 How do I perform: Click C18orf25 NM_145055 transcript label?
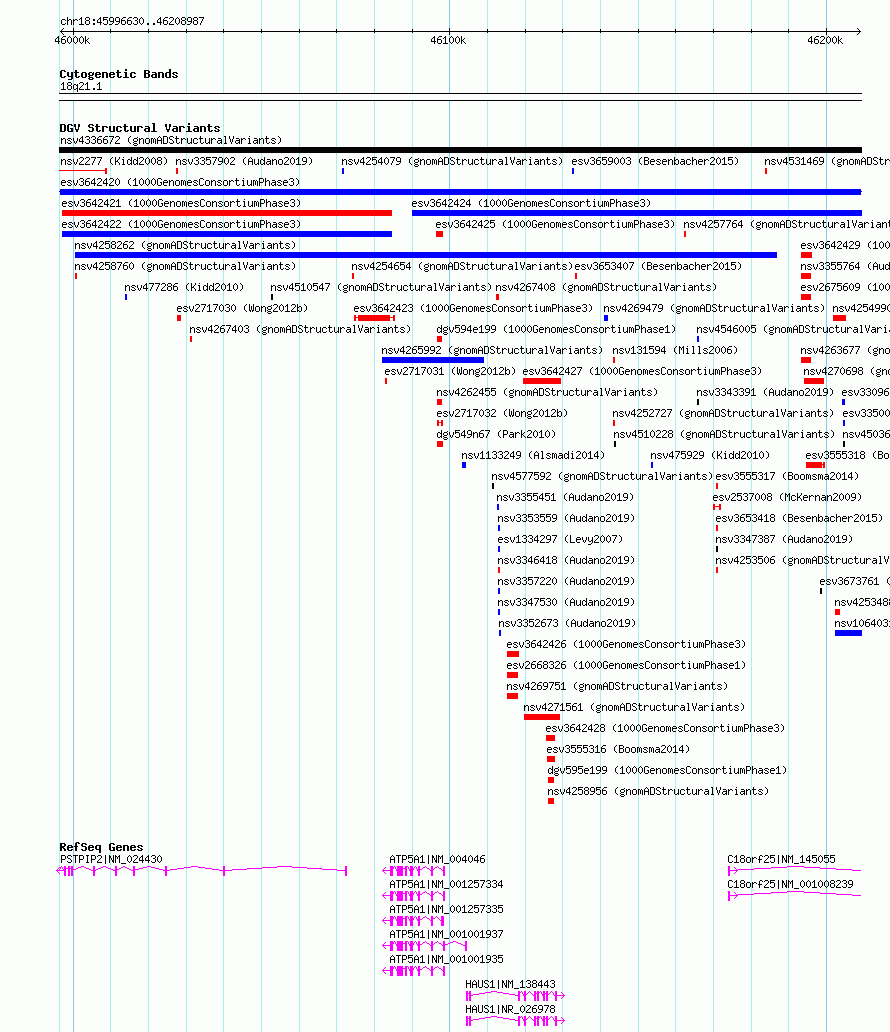point(781,860)
